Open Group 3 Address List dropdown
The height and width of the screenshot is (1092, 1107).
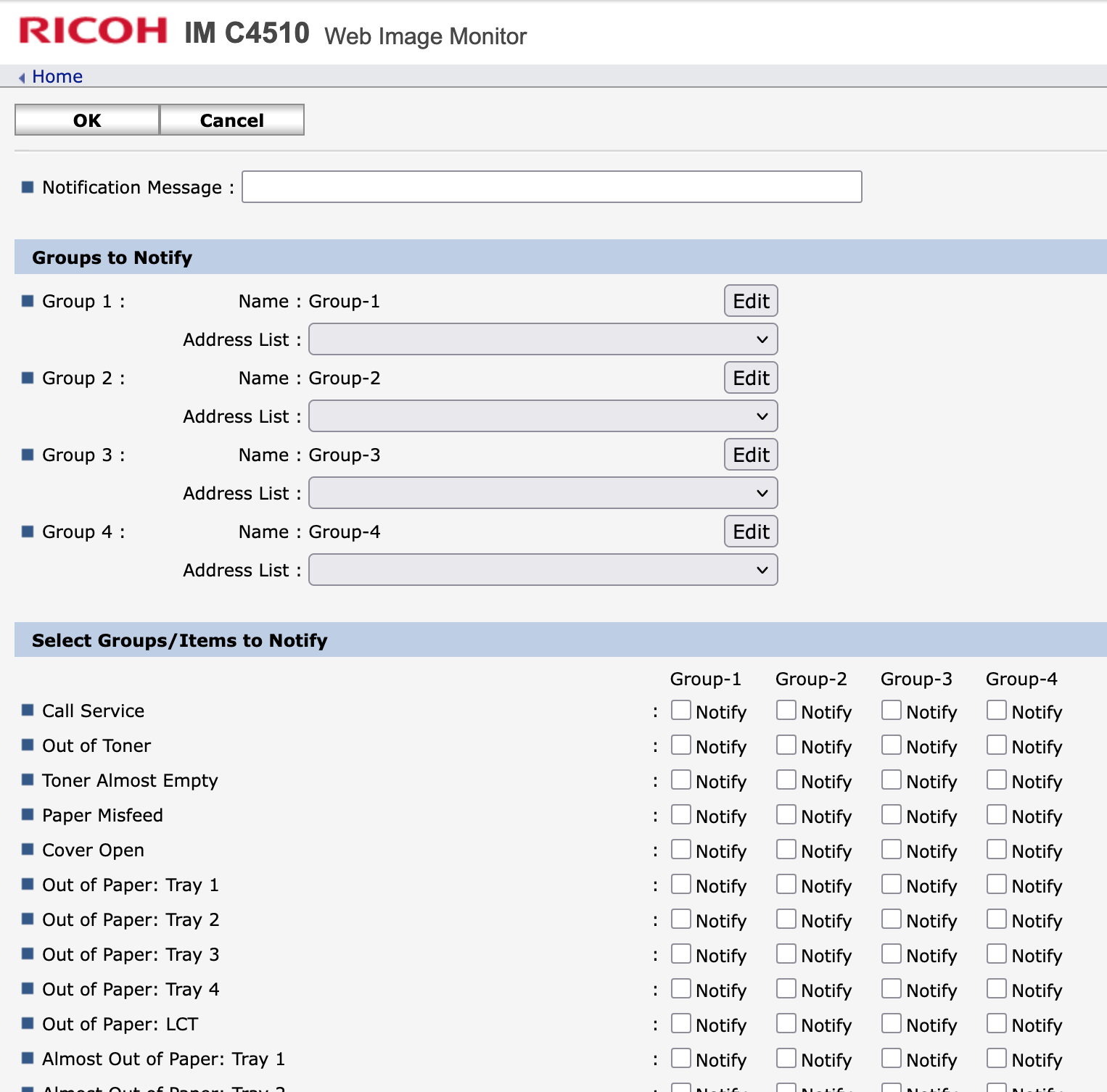click(x=543, y=493)
